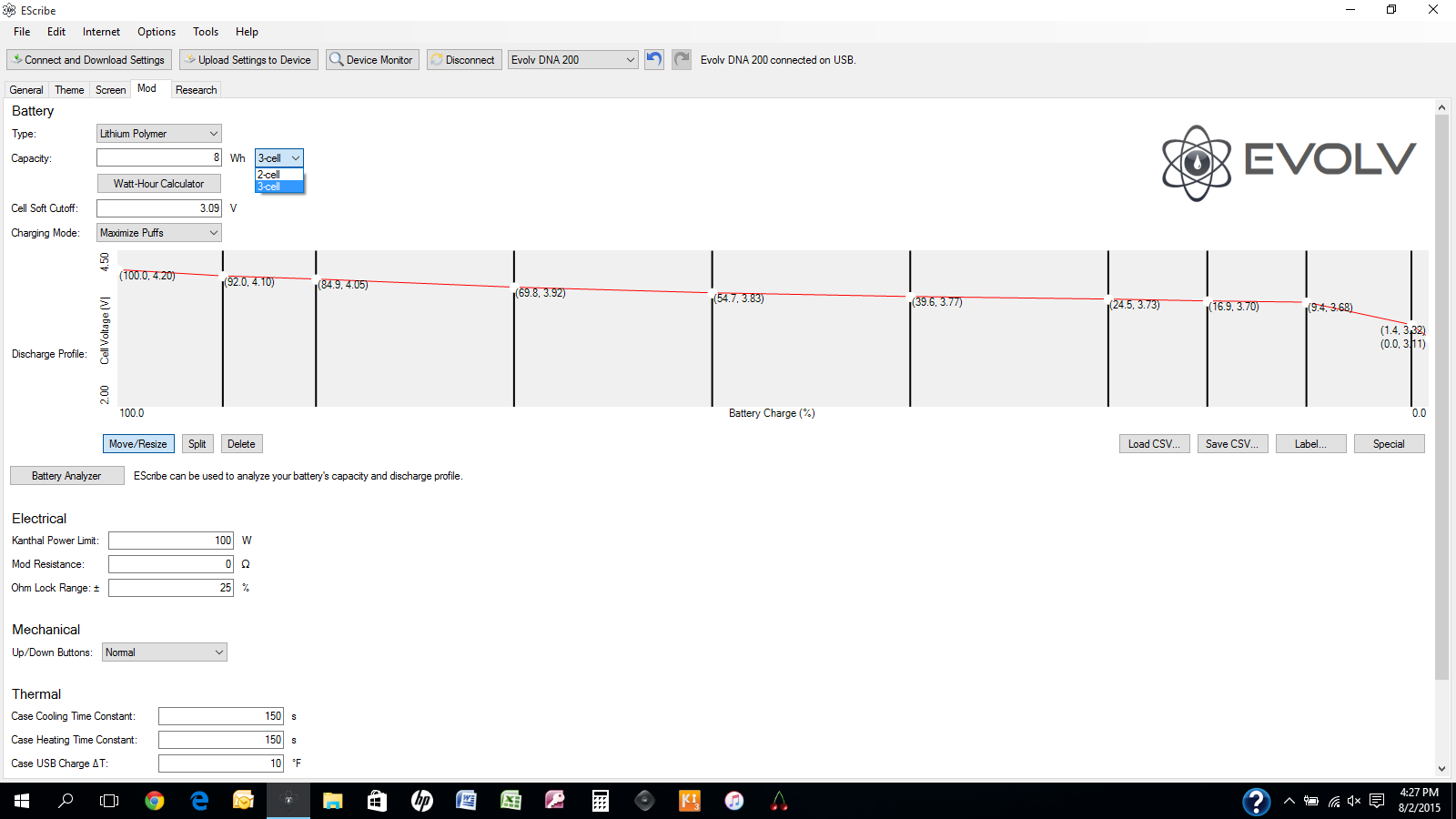1456x819 pixels.
Task: Click the Capacity input field
Action: (159, 158)
